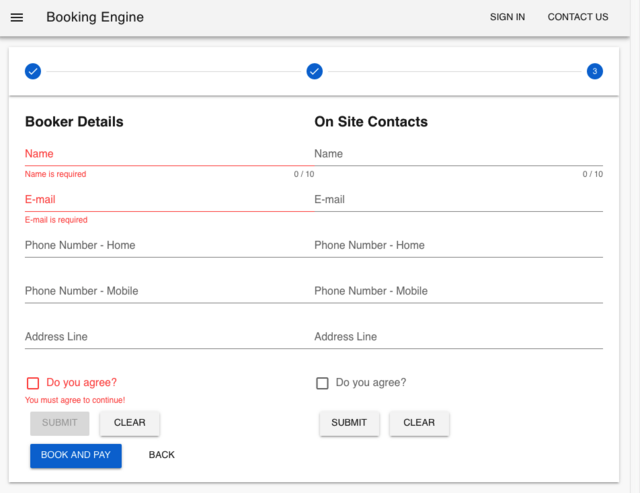Open CONTACT US from top bar
This screenshot has width=640, height=493.
coord(577,17)
